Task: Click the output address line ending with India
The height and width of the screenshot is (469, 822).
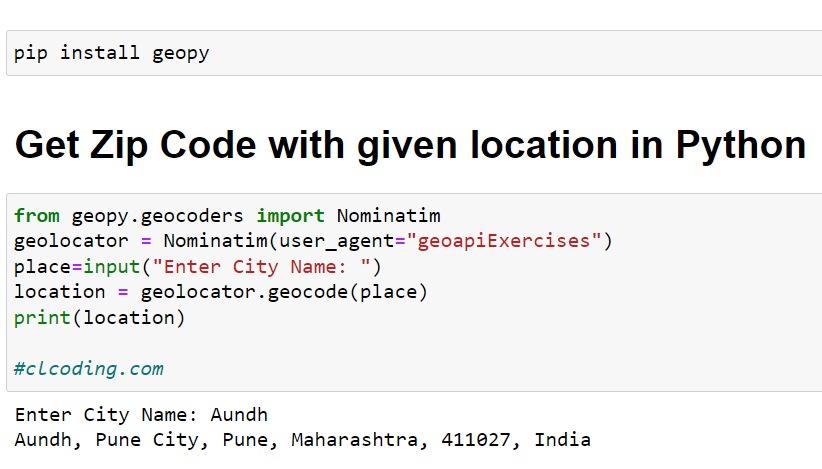Action: (302, 440)
